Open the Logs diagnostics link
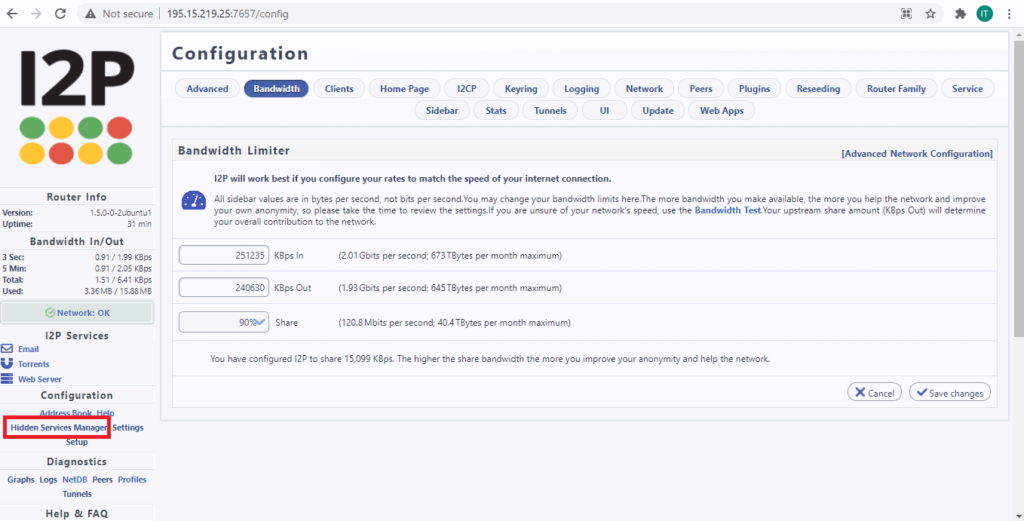Viewport: 1024px width, 521px height. (x=48, y=479)
